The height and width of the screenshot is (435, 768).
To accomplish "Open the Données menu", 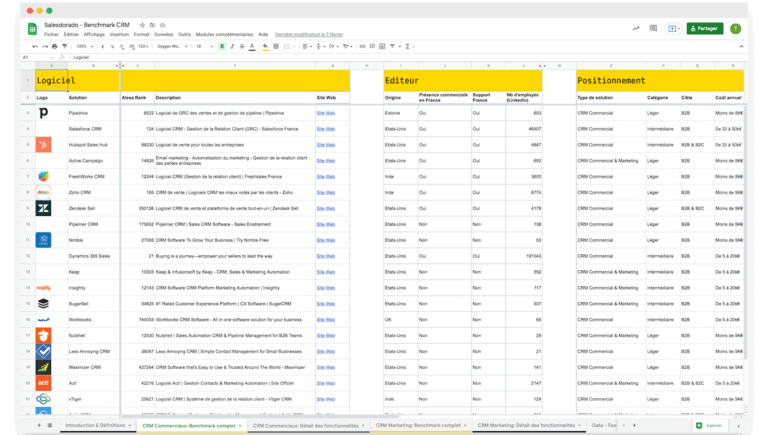I will coord(164,35).
